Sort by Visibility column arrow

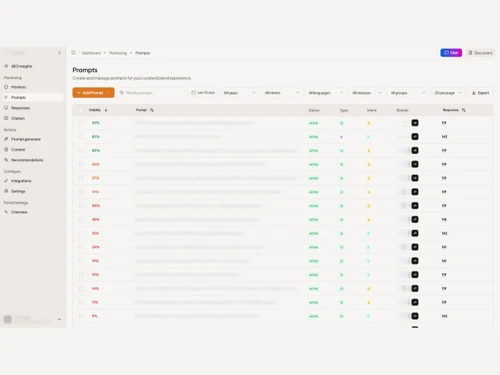[106, 110]
